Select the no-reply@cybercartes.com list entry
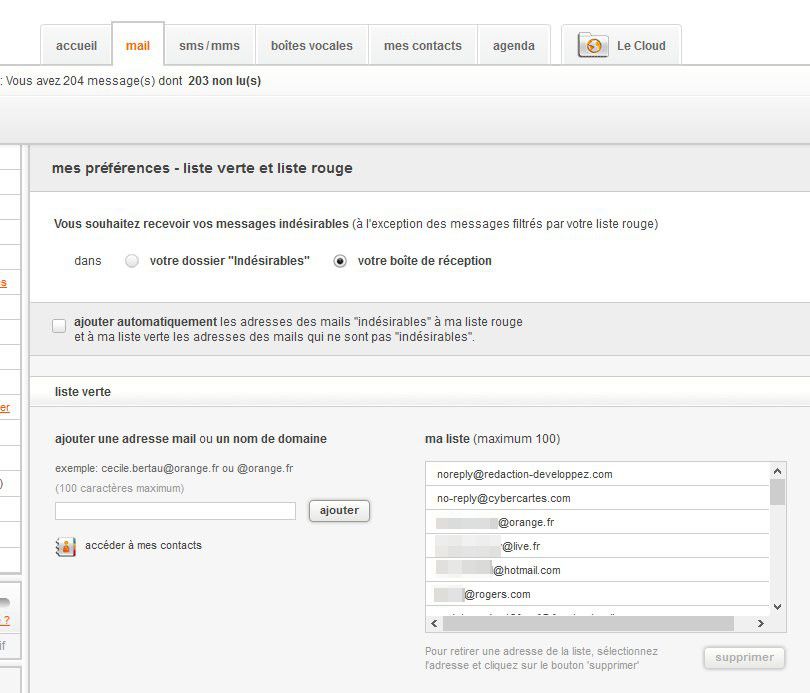 pos(503,498)
